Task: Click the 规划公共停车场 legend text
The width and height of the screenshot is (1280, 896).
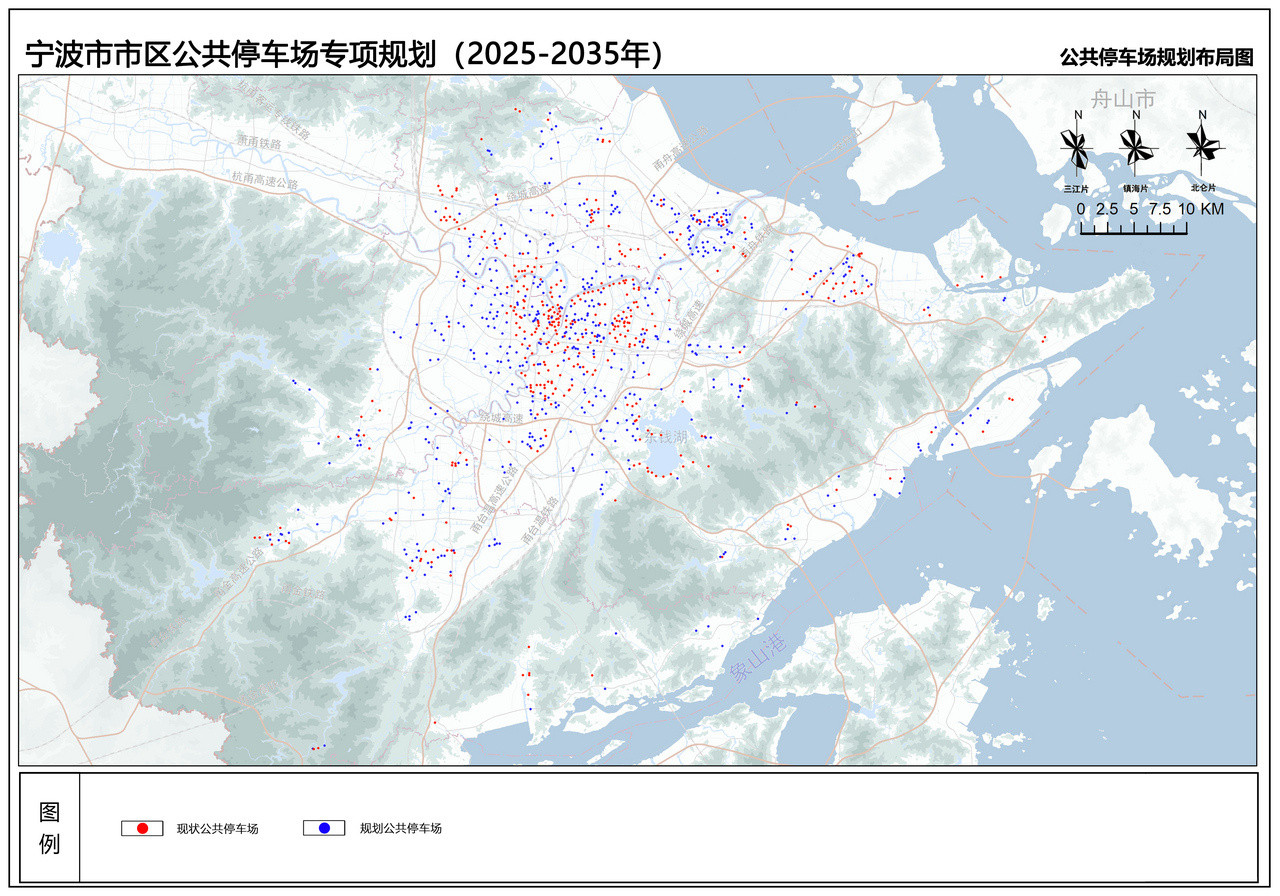Action: (400, 828)
